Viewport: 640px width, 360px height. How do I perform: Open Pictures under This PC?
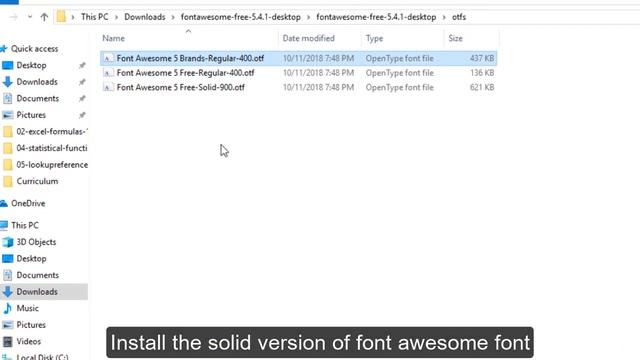(31, 325)
